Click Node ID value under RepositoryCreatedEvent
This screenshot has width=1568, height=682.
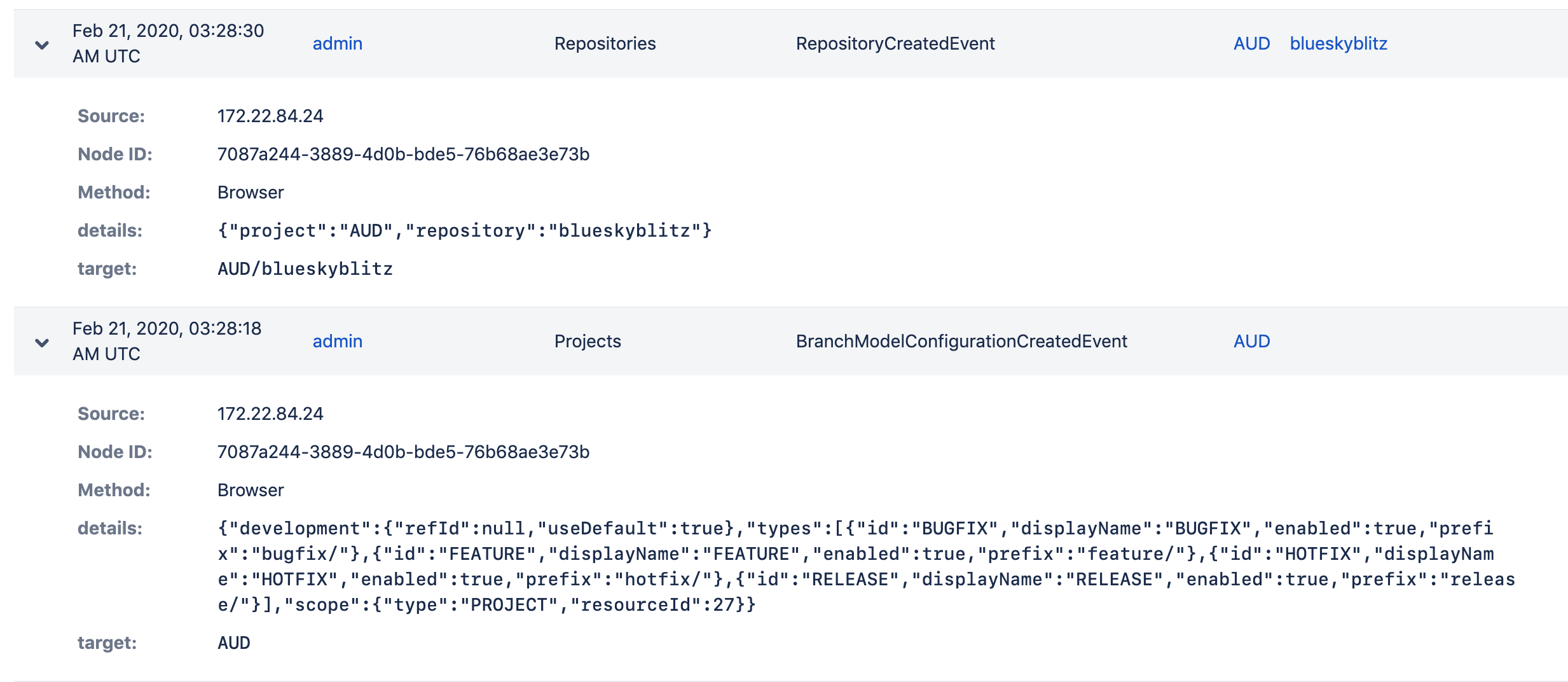click(403, 154)
